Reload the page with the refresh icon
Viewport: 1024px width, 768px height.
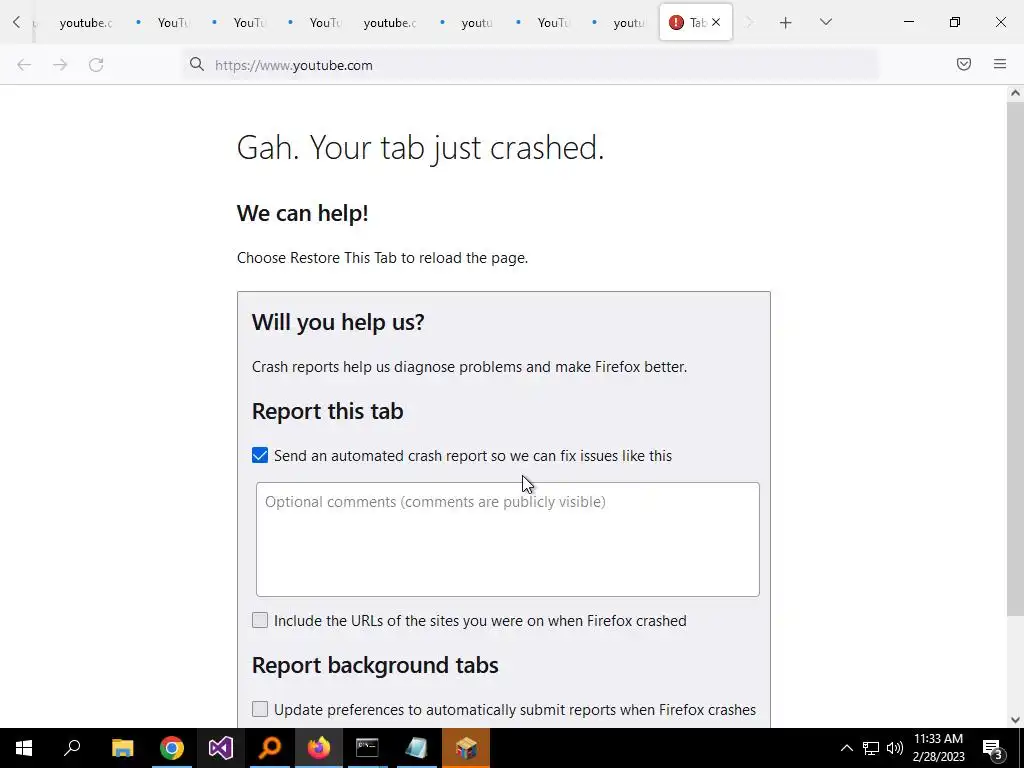[96, 65]
